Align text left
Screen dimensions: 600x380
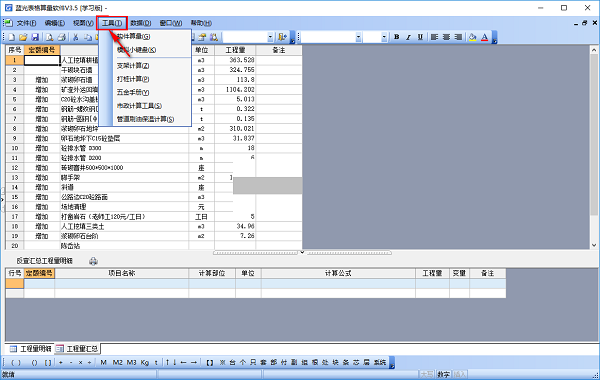[434, 37]
